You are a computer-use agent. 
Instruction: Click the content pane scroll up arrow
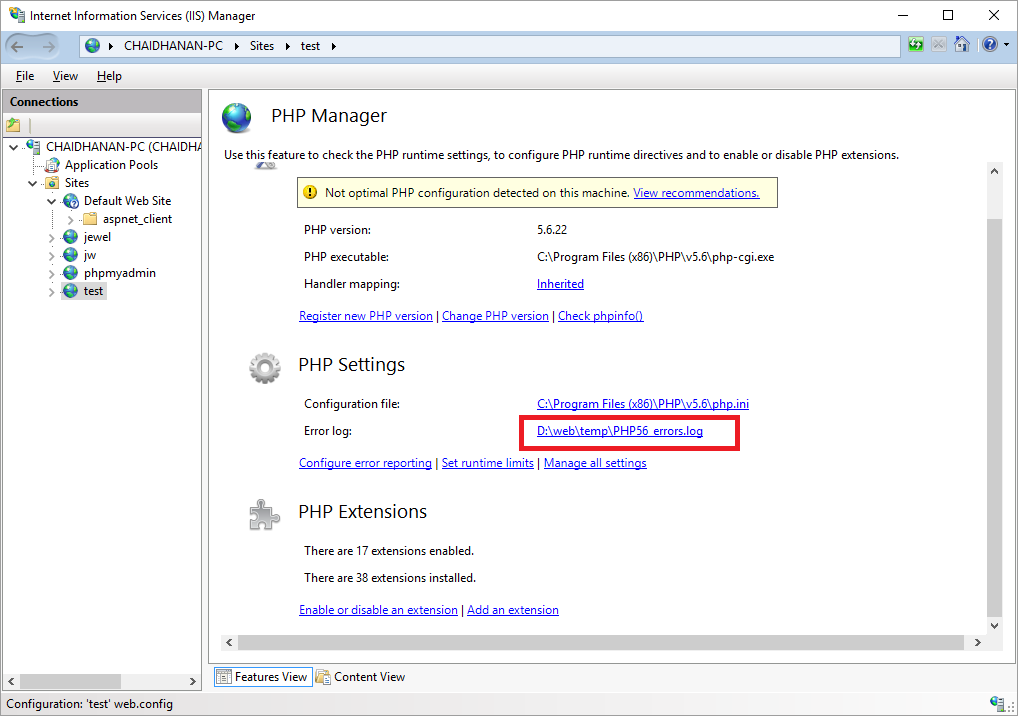[994, 171]
